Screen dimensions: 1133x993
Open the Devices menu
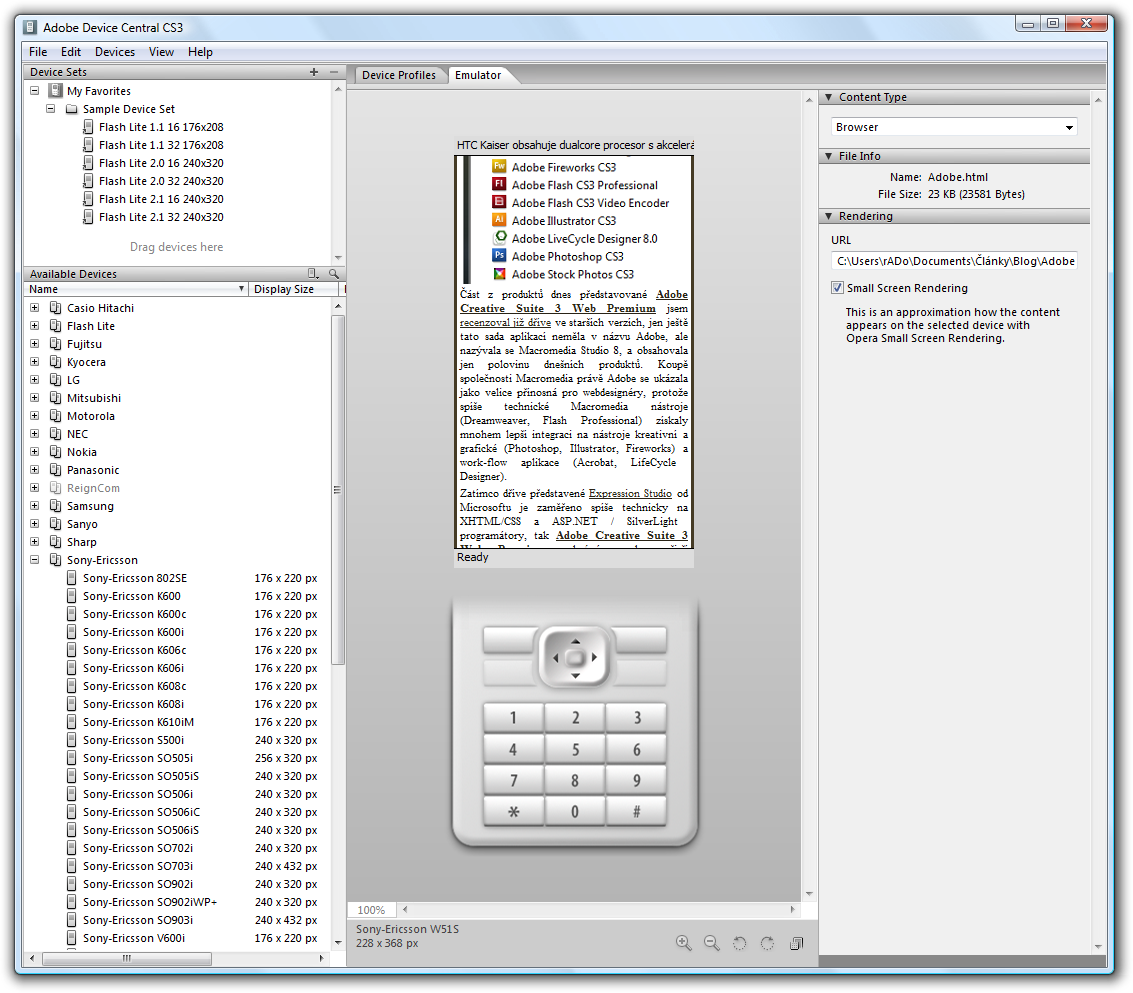tap(115, 52)
